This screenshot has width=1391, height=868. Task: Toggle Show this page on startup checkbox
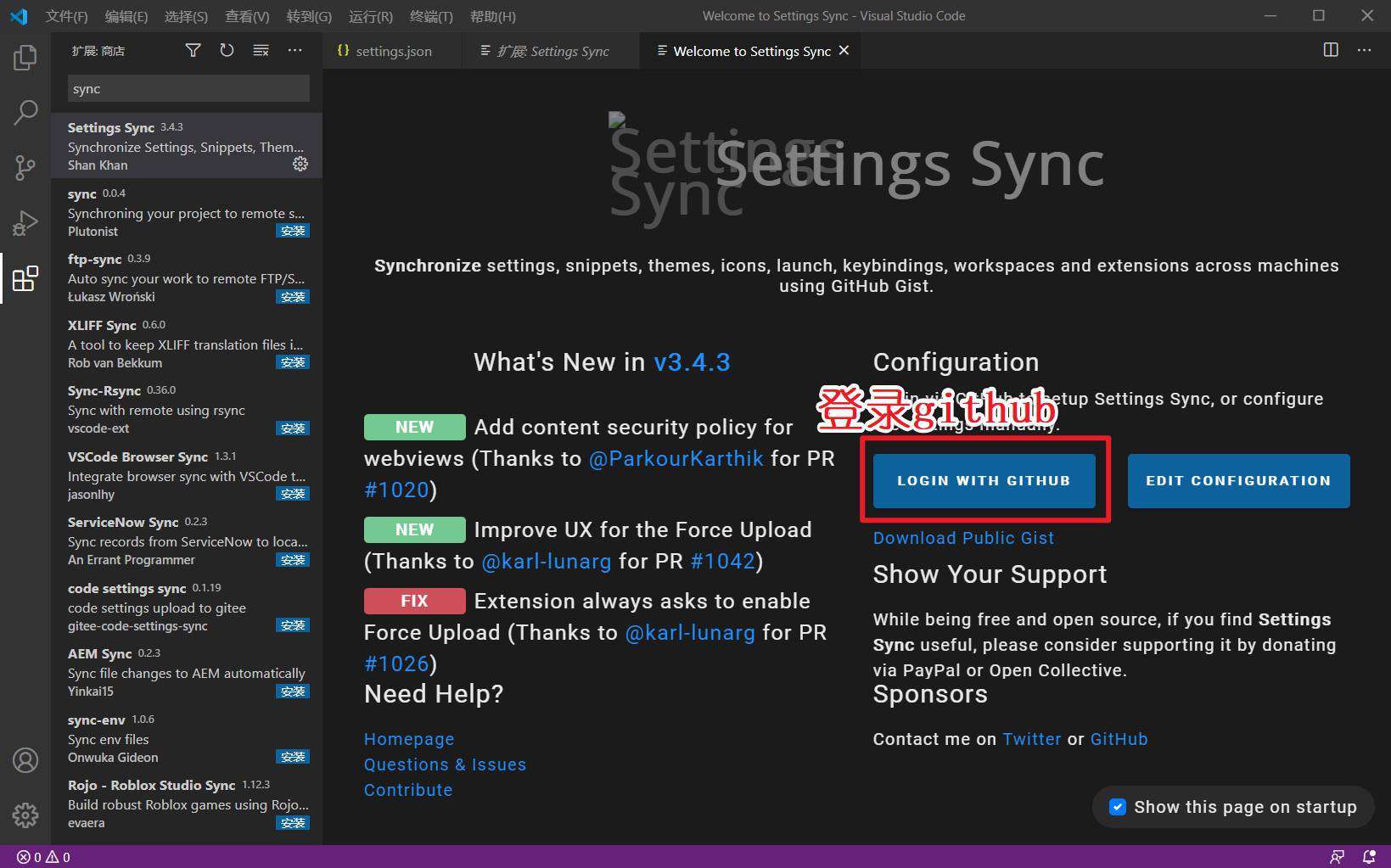[1118, 807]
